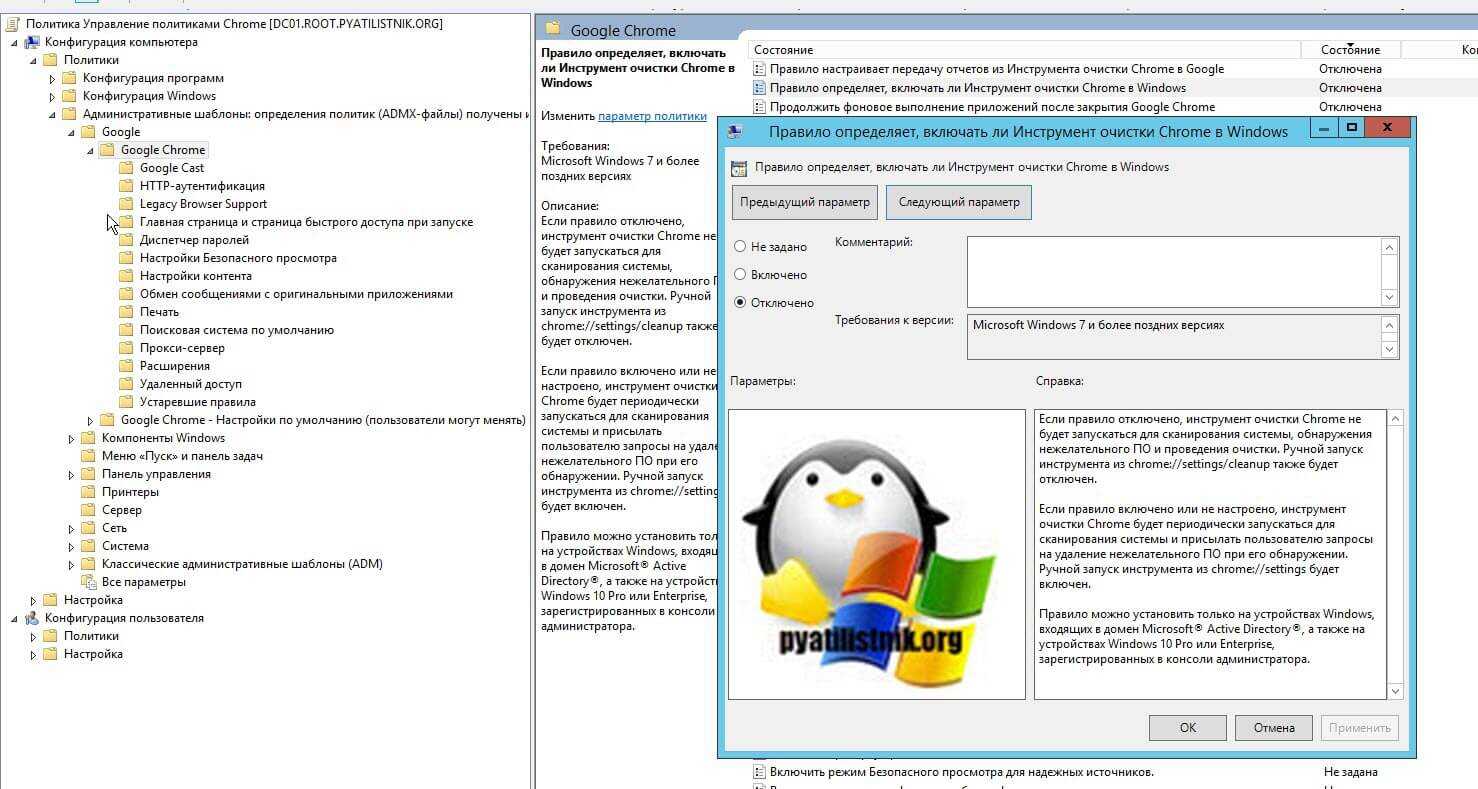Select the Принтеры folder icon

click(88, 492)
